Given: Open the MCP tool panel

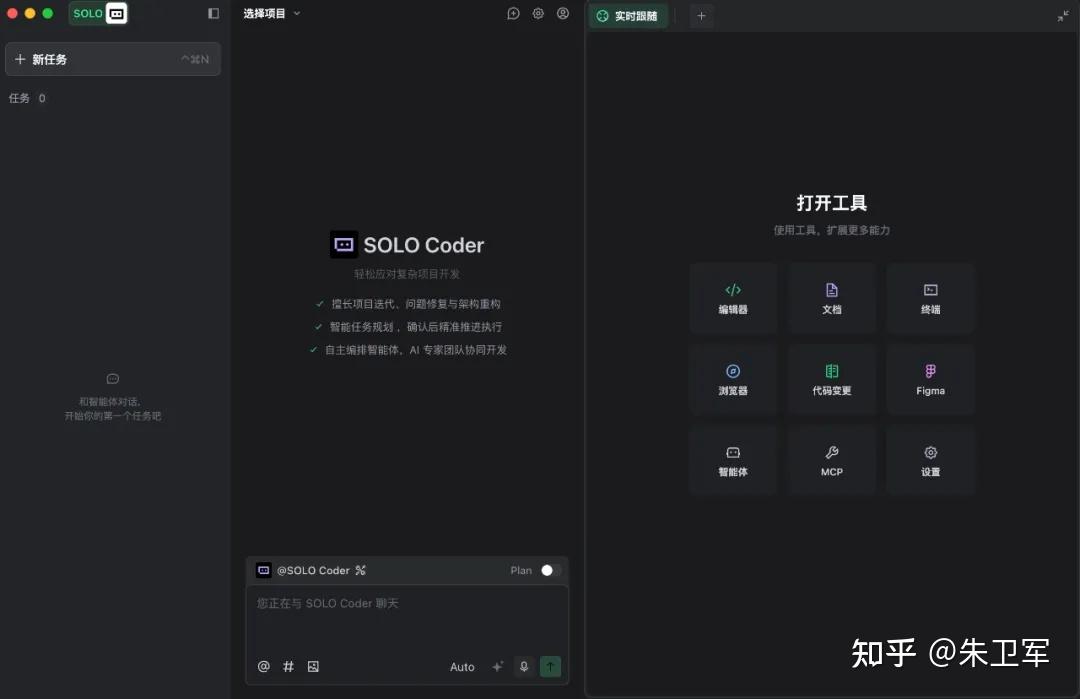Looking at the screenshot, I should 831,460.
